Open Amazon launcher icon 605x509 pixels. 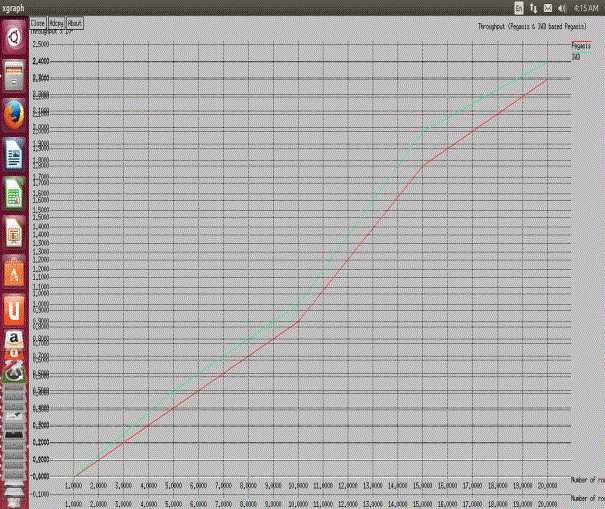(14, 345)
